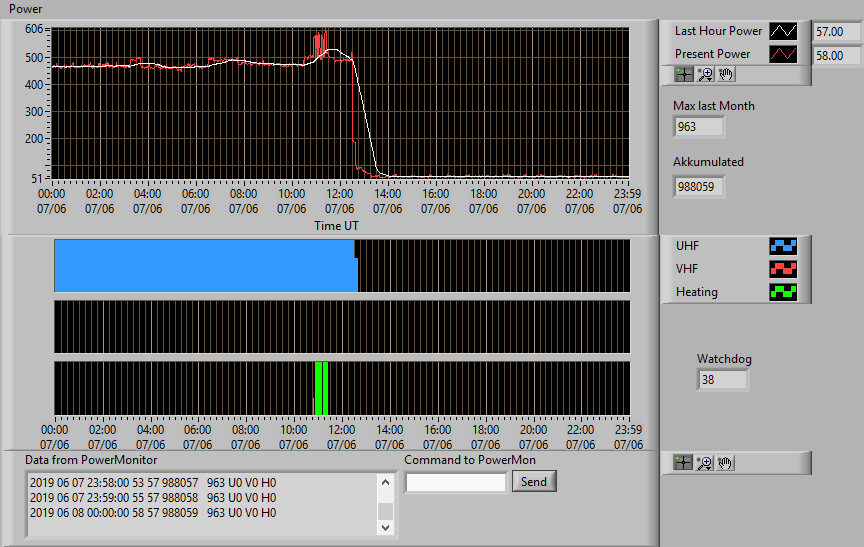Viewport: 864px width, 547px height.
Task: Open Present Power red plot style icon
Action: tap(783, 54)
